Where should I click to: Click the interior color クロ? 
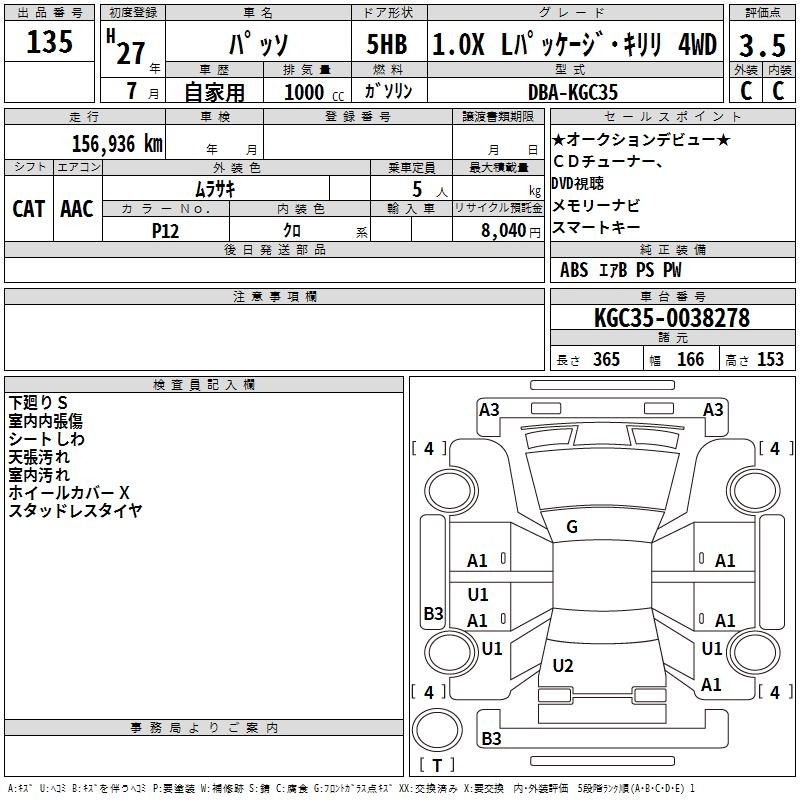click(x=292, y=231)
